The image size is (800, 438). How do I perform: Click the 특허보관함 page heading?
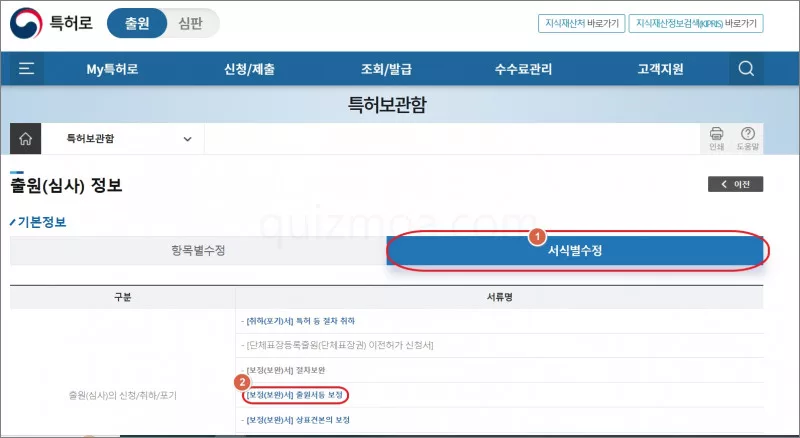(387, 105)
